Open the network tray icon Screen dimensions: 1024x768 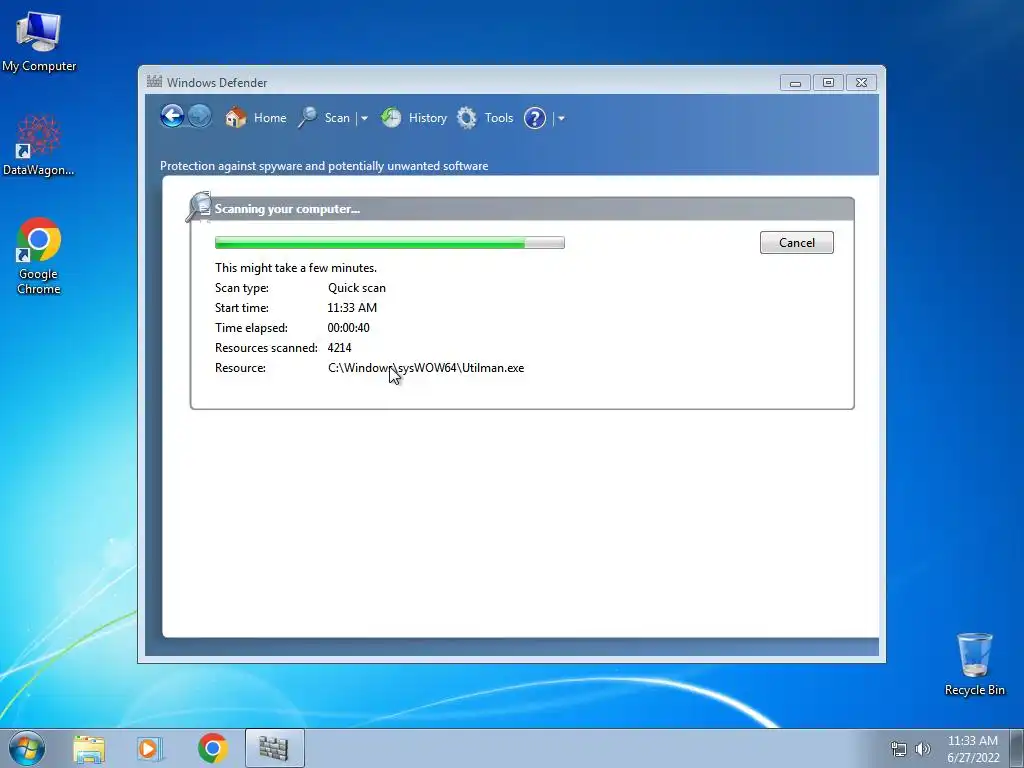[899, 749]
